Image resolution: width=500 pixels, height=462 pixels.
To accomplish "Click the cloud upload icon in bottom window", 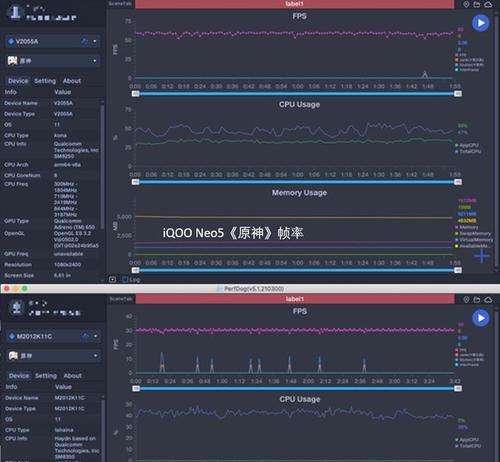I will point(488,300).
